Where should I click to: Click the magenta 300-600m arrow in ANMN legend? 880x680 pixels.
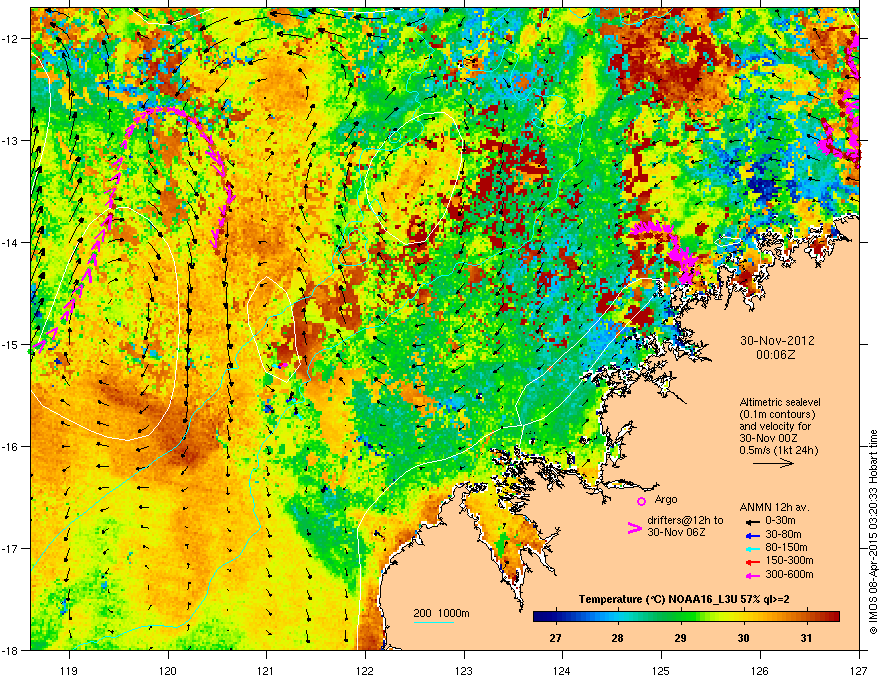point(753,575)
